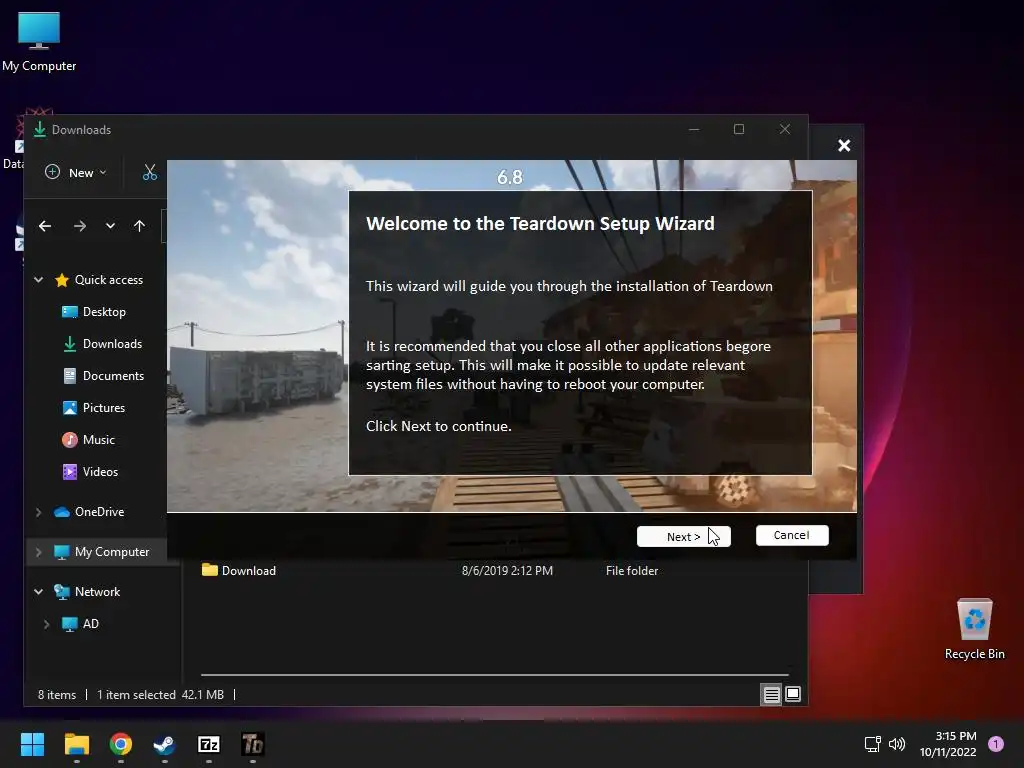
Task: Open Videos from the sidebar
Action: (100, 472)
